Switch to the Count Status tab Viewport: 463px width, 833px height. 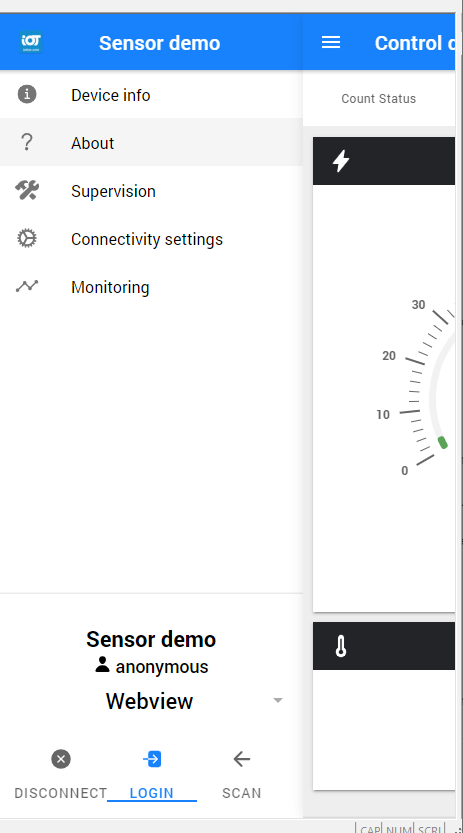(x=379, y=98)
